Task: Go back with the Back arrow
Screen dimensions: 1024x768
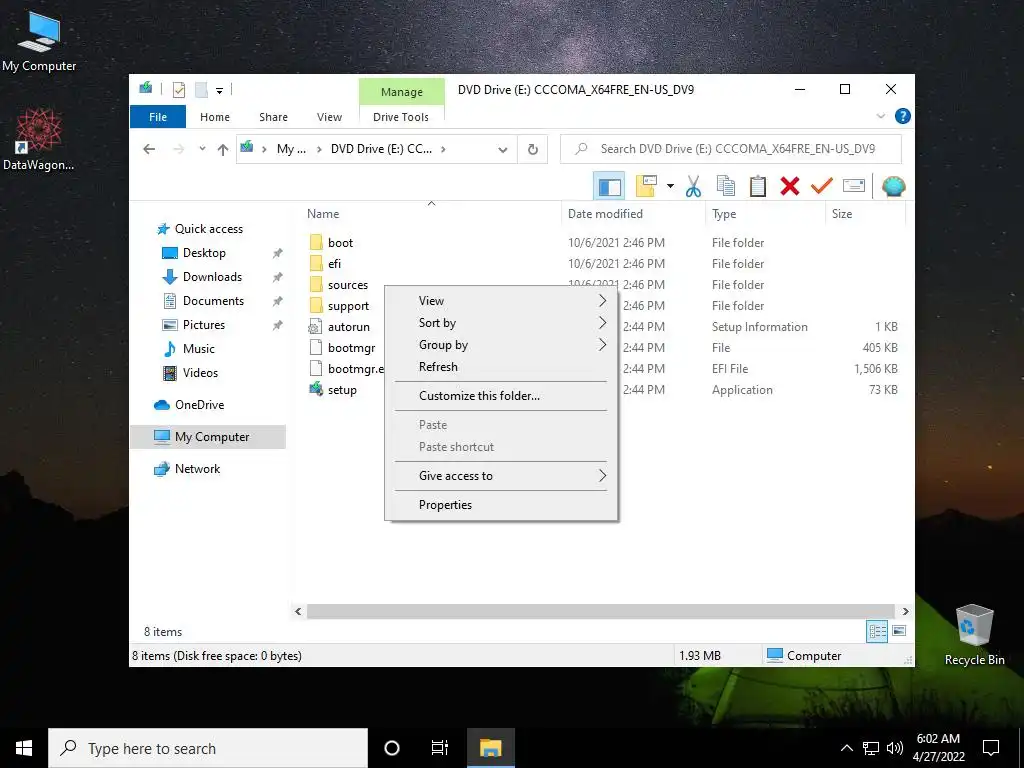Action: click(x=149, y=149)
